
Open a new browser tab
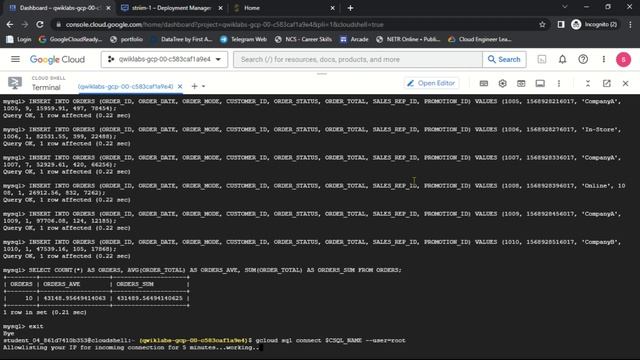(350, 8)
